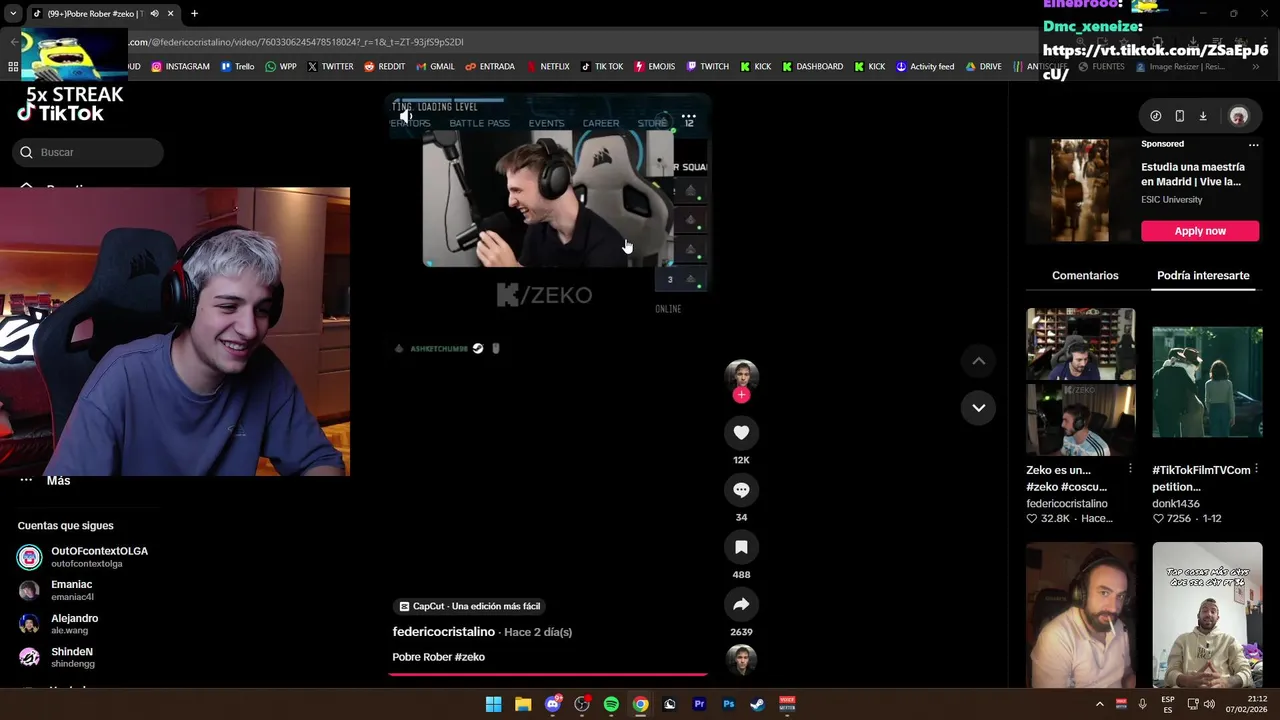The image size is (1280, 720).
Task: Share the video with the arrow icon
Action: [x=741, y=604]
